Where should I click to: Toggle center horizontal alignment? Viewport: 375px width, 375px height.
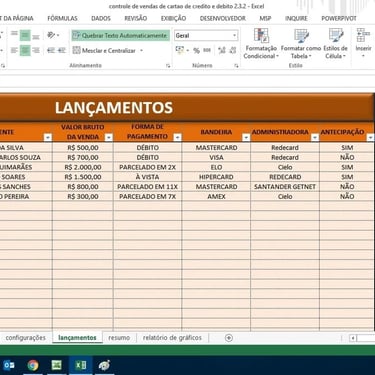25,50
